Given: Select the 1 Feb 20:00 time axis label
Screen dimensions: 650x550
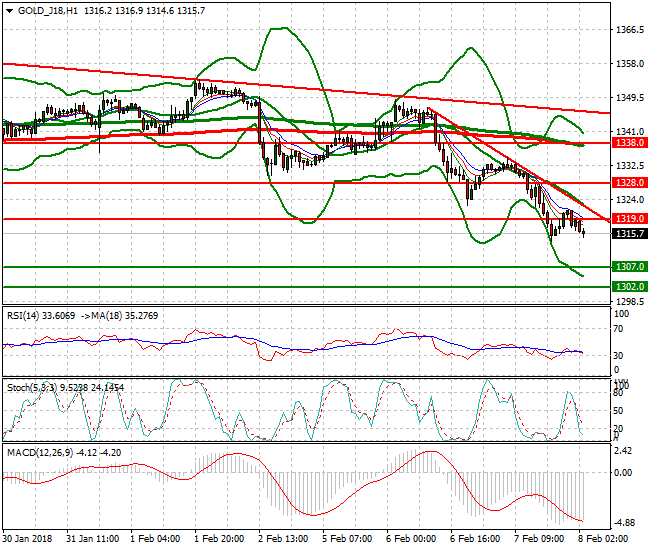Looking at the screenshot, I should (219, 539).
